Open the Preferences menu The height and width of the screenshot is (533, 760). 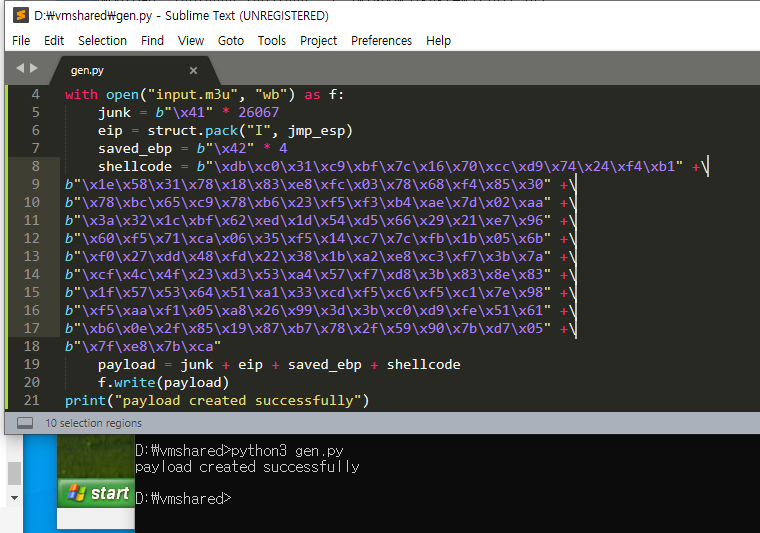tap(381, 41)
